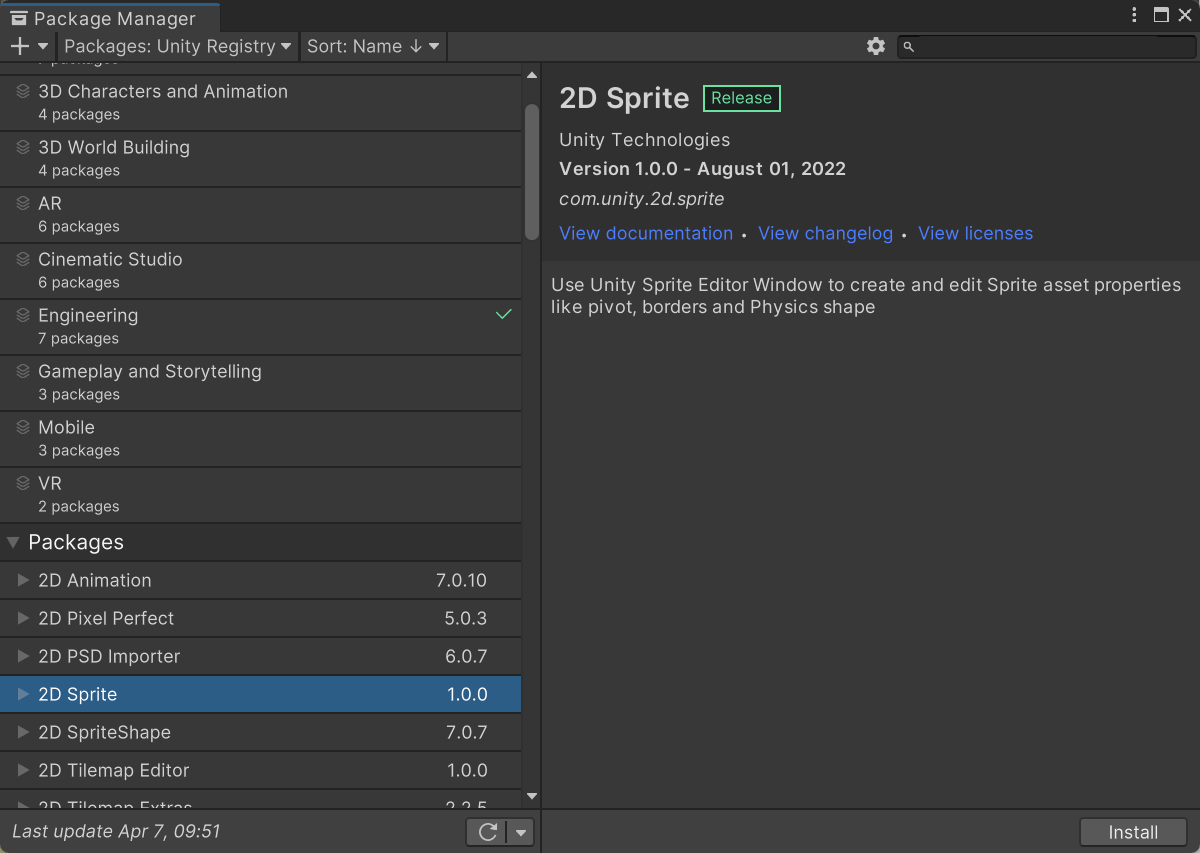Open dropdown arrow next to refresh button
The image size is (1200, 853).
click(520, 832)
